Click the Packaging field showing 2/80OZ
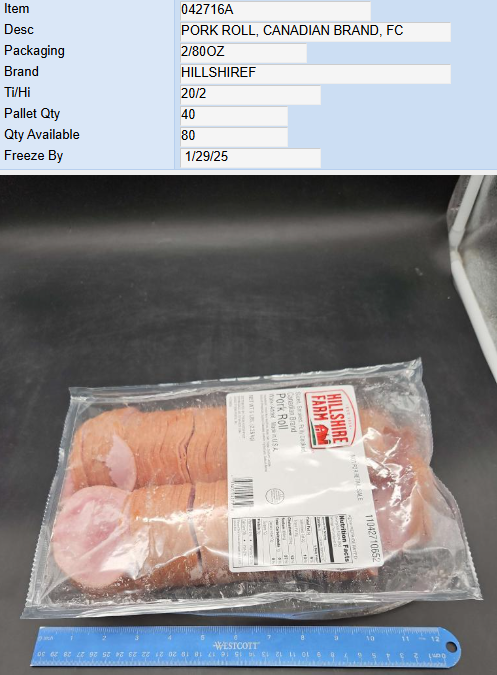Viewport: 497px width, 675px height. point(244,53)
